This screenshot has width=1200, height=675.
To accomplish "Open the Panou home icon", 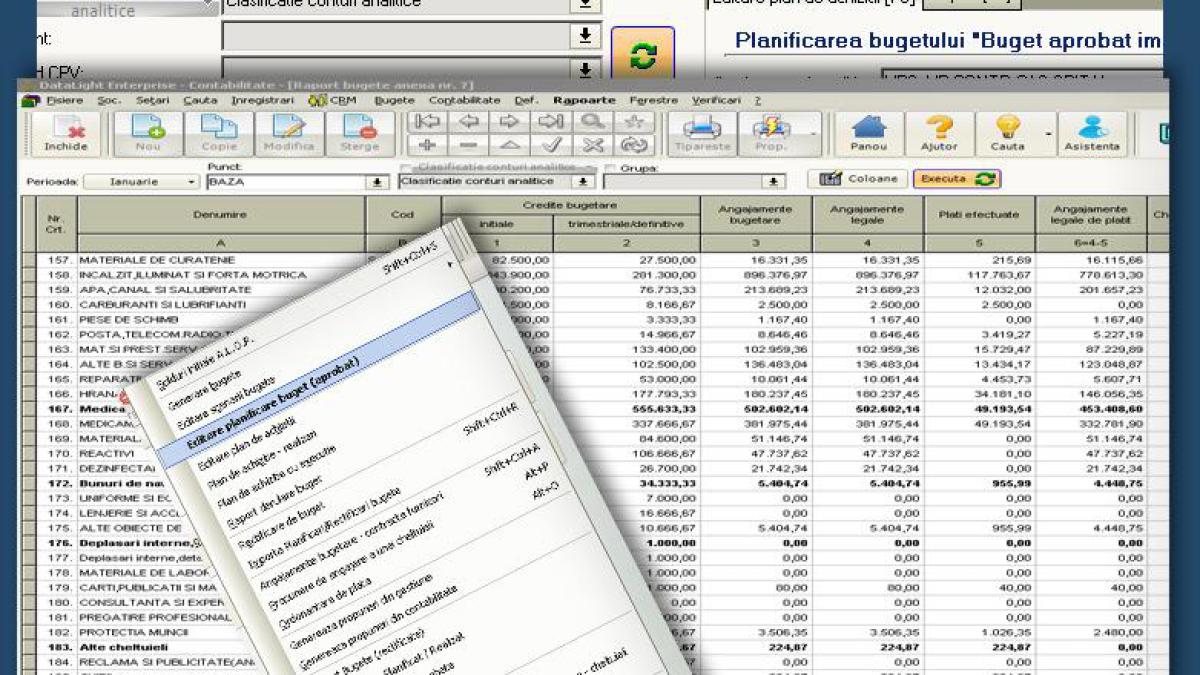I will (868, 132).
